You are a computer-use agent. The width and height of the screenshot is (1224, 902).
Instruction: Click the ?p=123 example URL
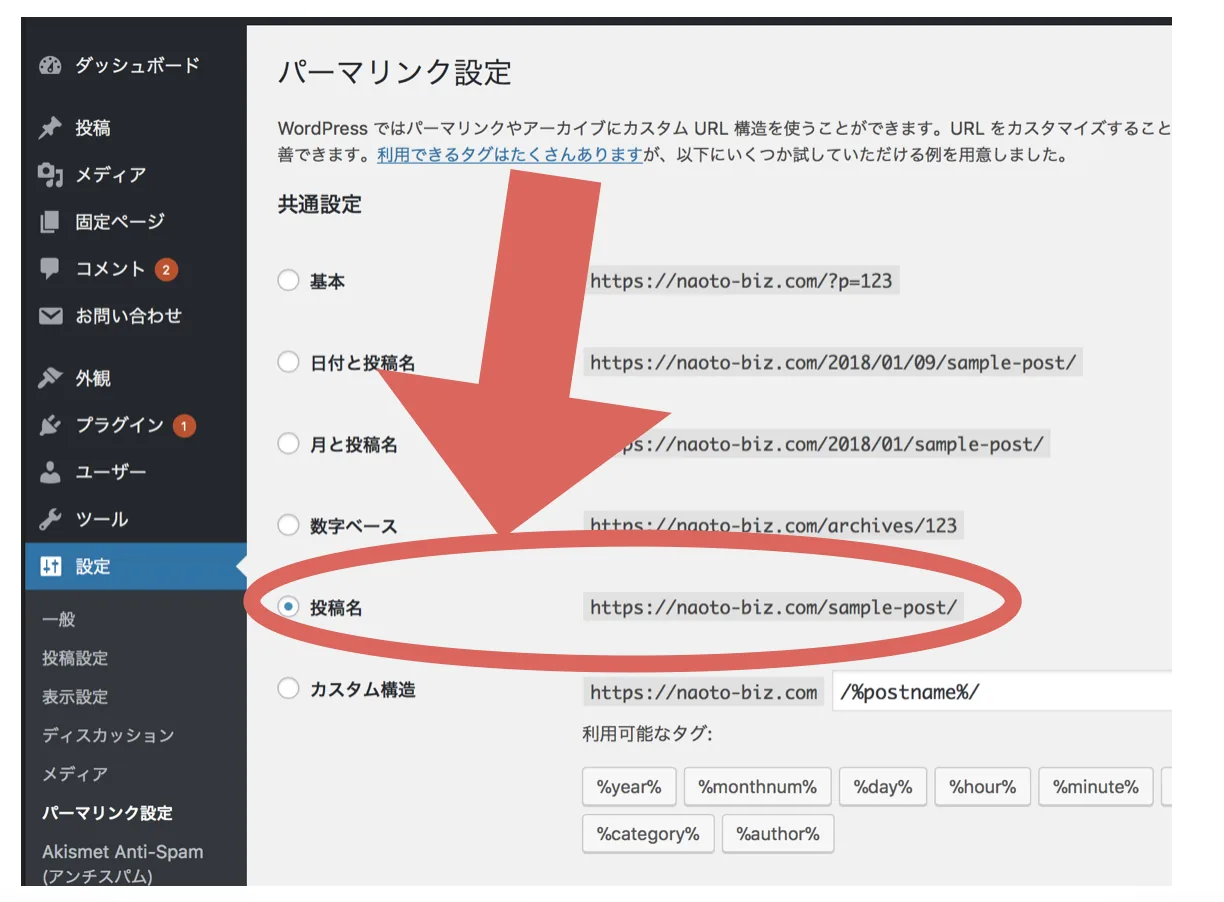pyautogui.click(x=741, y=281)
